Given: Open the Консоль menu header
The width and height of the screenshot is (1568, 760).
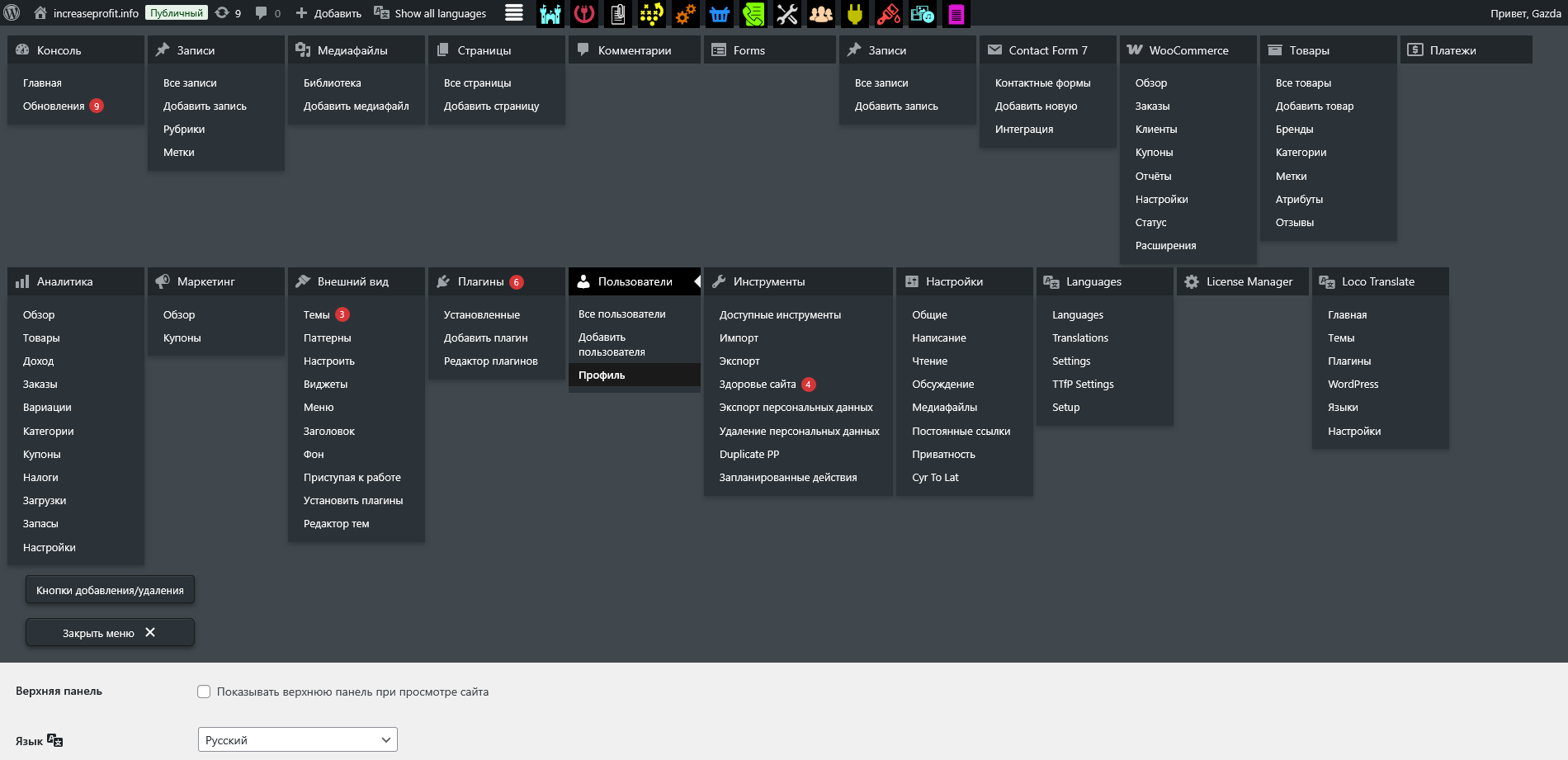Looking at the screenshot, I should pos(76,50).
